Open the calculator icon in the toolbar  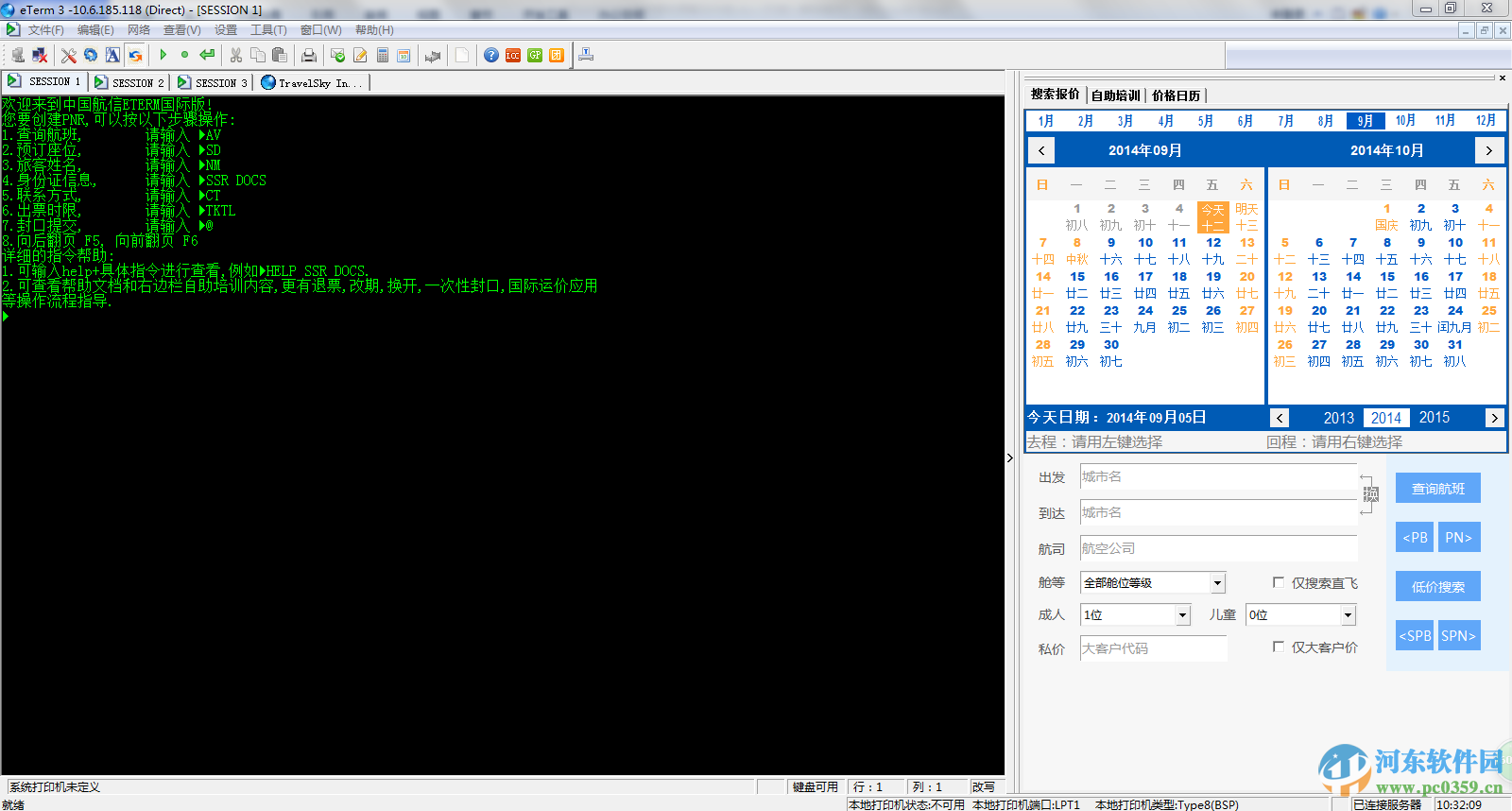383,55
